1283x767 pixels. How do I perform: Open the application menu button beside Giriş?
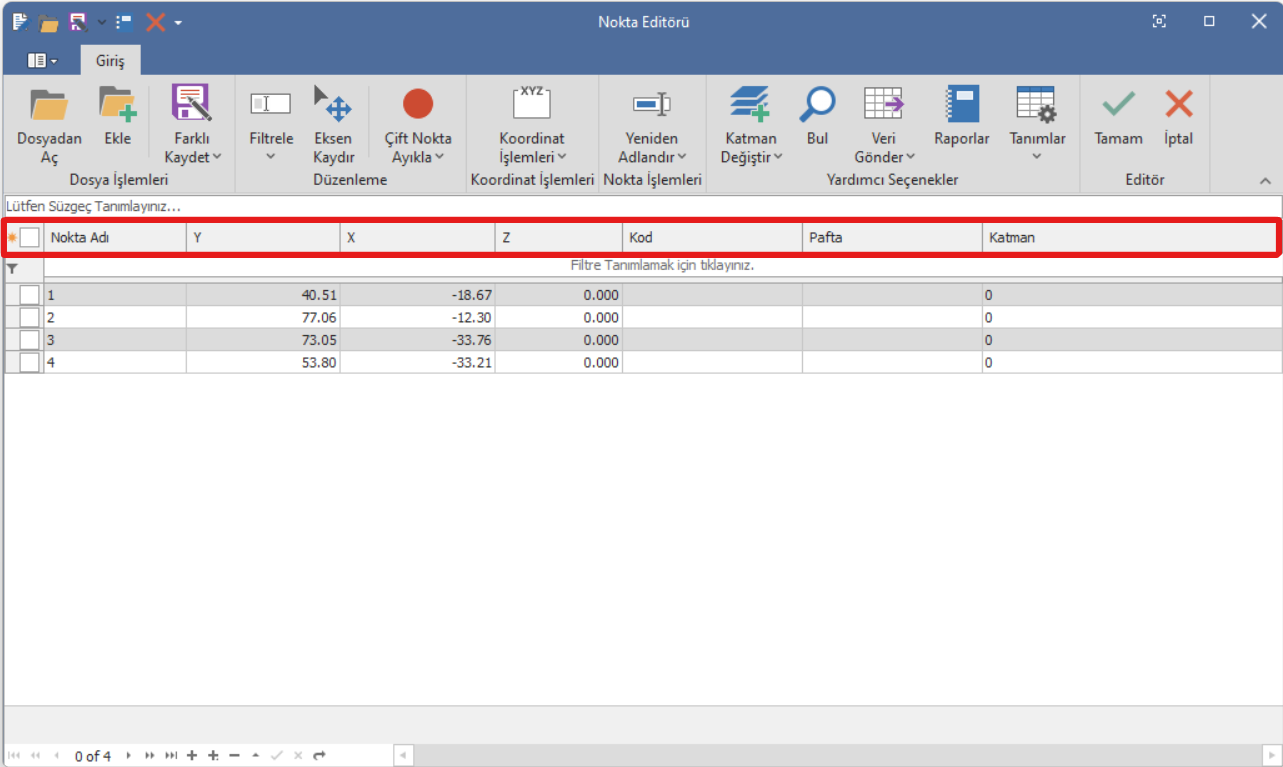pyautogui.click(x=42, y=60)
